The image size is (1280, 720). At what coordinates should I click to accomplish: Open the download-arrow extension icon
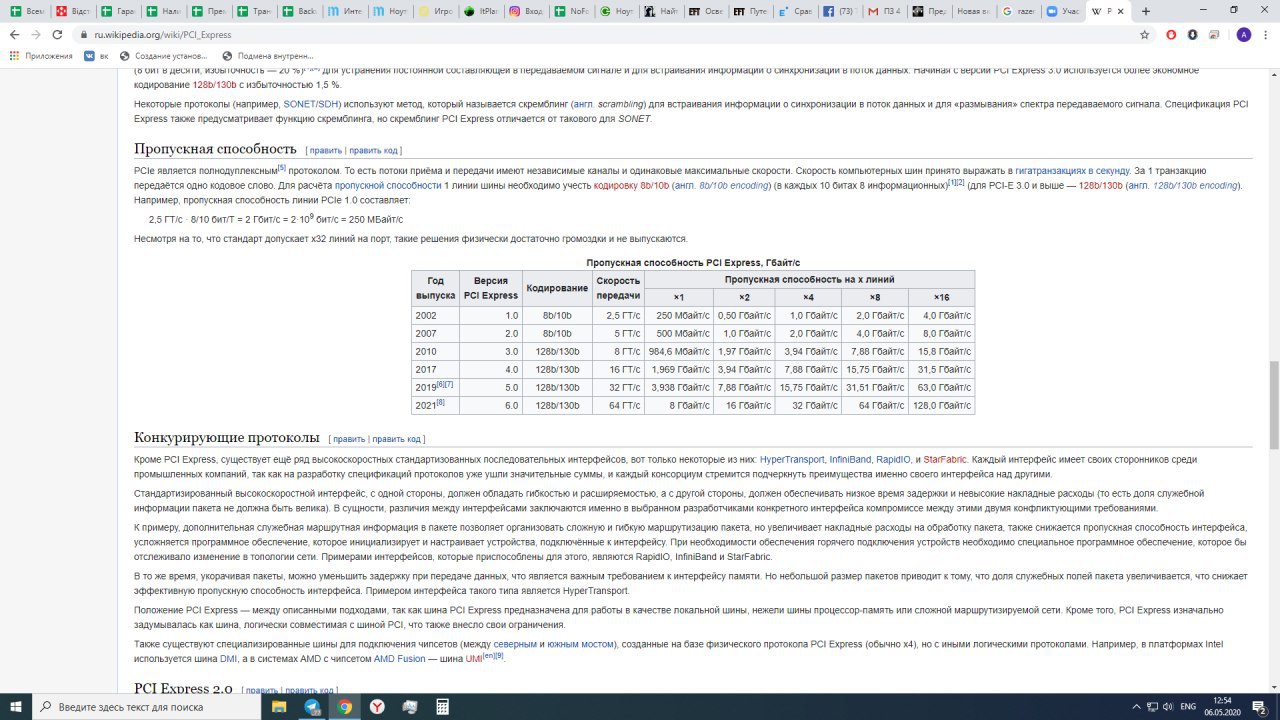1192,34
